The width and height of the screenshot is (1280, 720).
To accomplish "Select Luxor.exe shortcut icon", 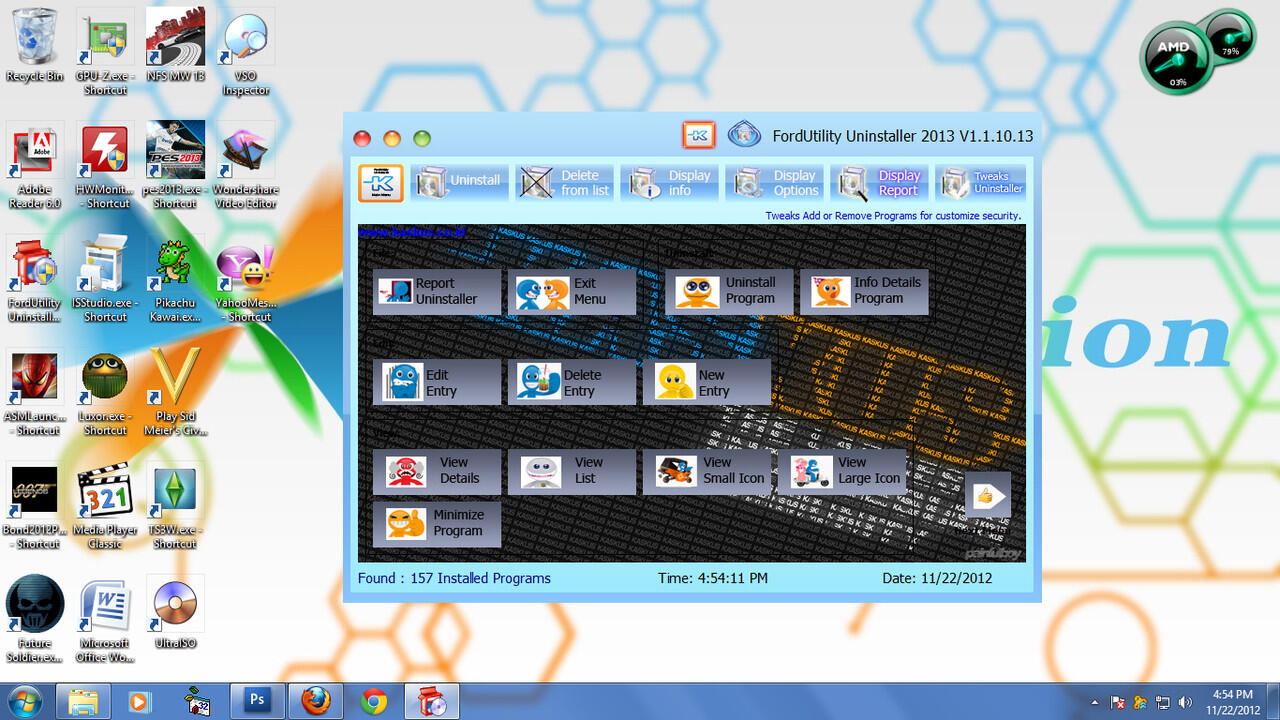I will point(105,392).
